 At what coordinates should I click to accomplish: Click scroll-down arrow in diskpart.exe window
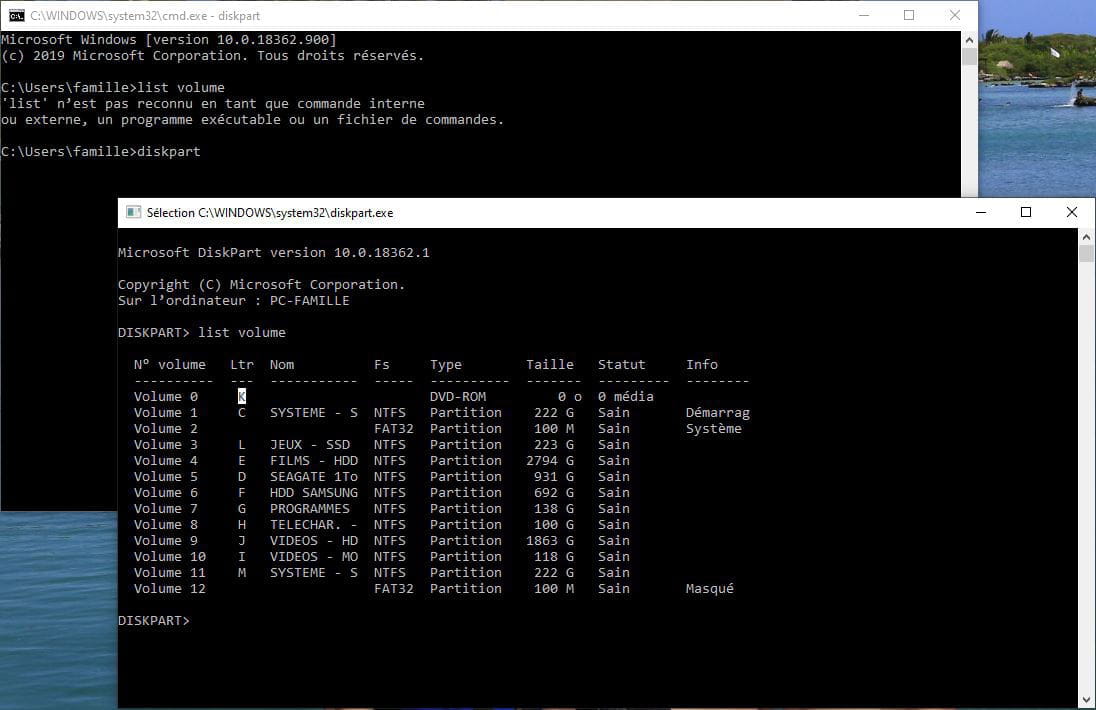pyautogui.click(x=1086, y=700)
